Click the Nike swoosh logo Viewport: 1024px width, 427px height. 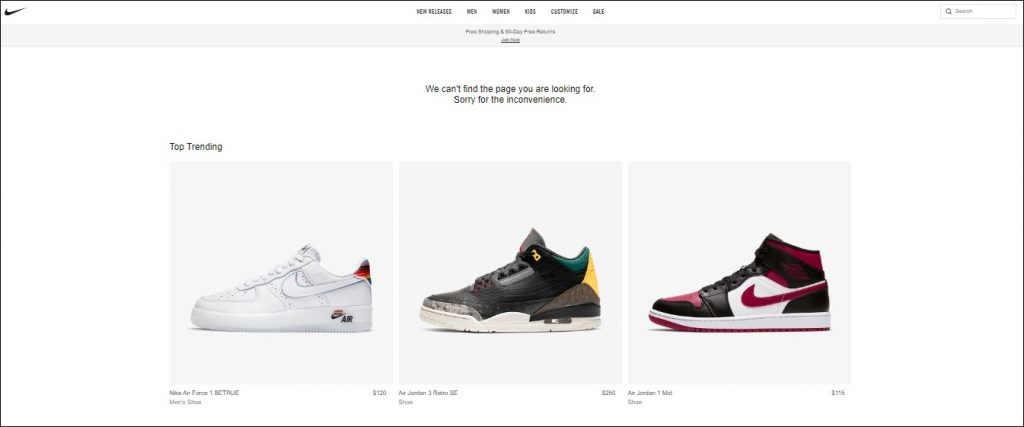tap(14, 11)
